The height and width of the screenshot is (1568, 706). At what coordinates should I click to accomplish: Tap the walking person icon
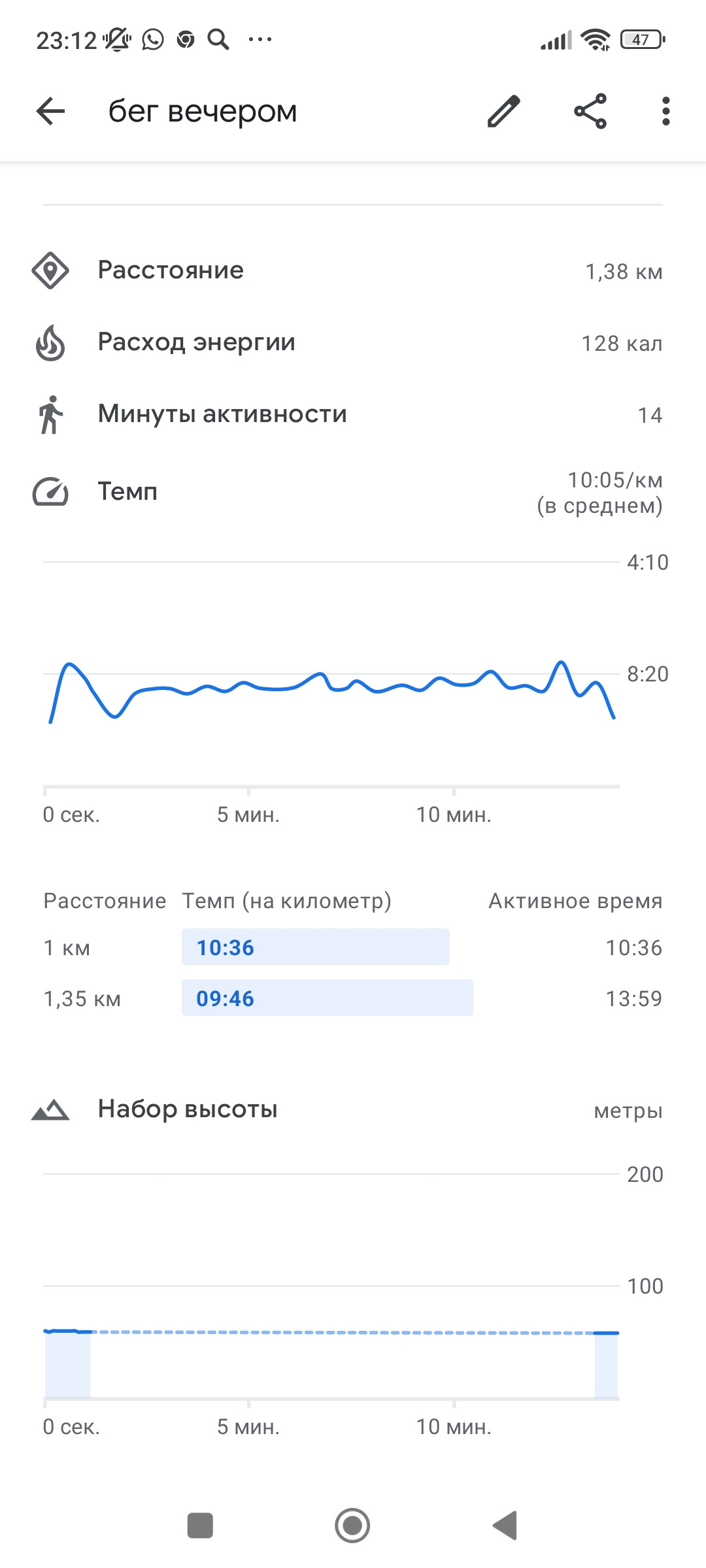[x=50, y=414]
